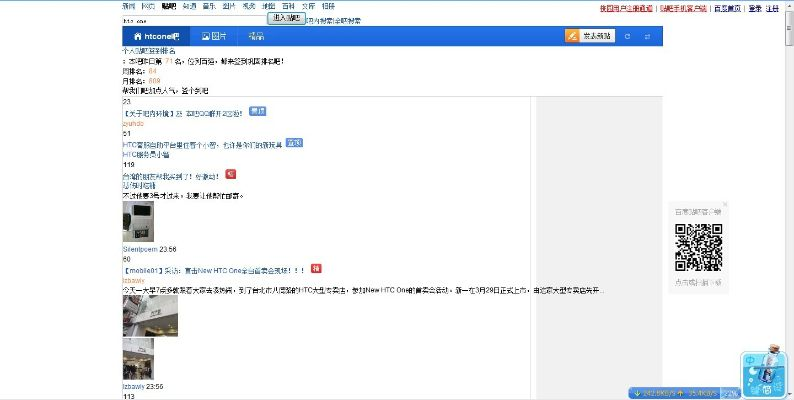Click the blue badge after 关于吧内环境 post
794x400 pixels.
257,111
